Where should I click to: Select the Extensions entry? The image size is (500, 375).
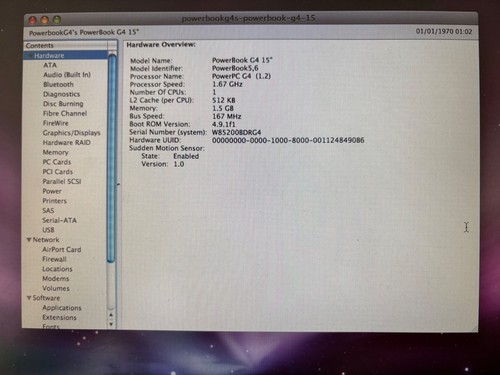(x=59, y=317)
